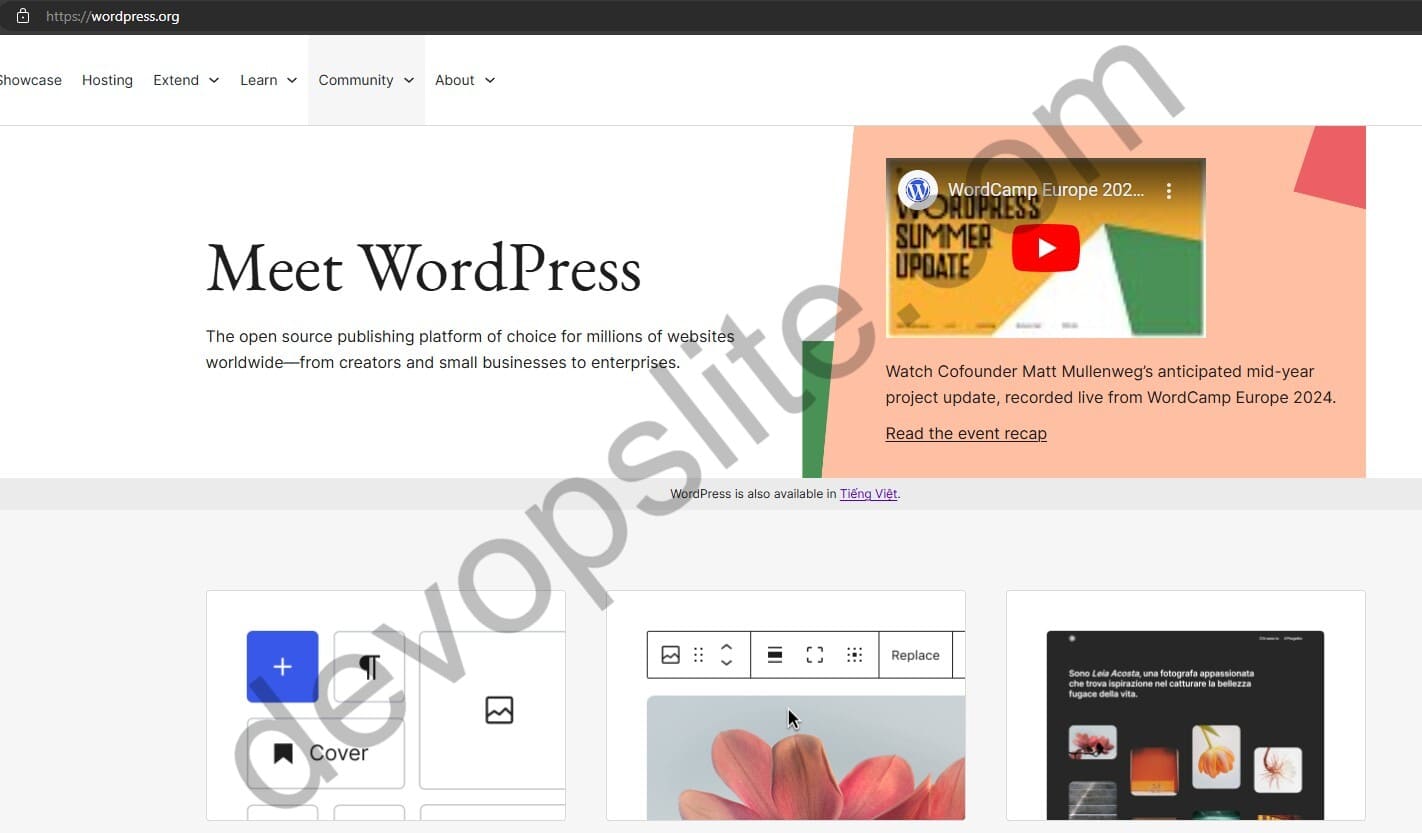
Task: Open the About menu item
Action: click(x=455, y=80)
